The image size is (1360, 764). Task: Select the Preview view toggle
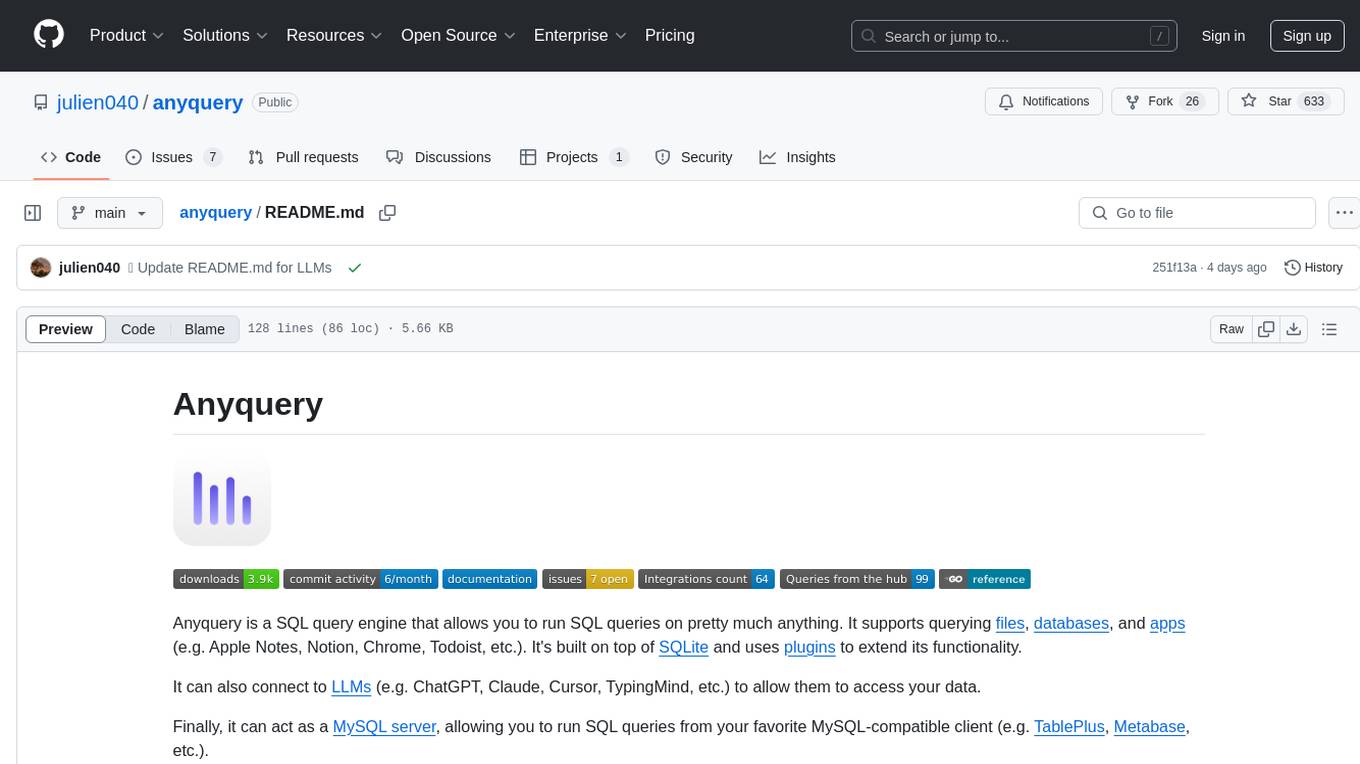tap(66, 329)
